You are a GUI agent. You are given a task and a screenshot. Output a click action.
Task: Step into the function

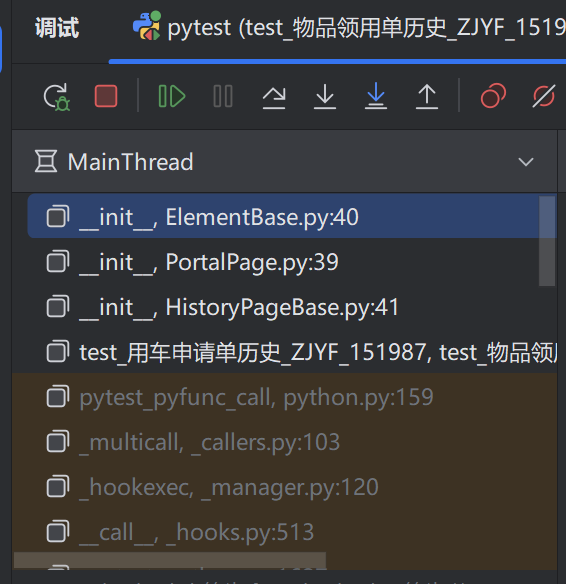coord(325,96)
